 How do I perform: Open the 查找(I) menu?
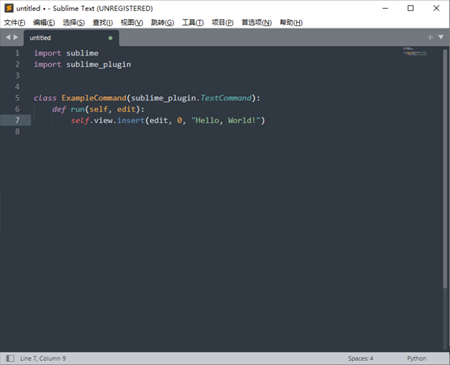pos(103,23)
